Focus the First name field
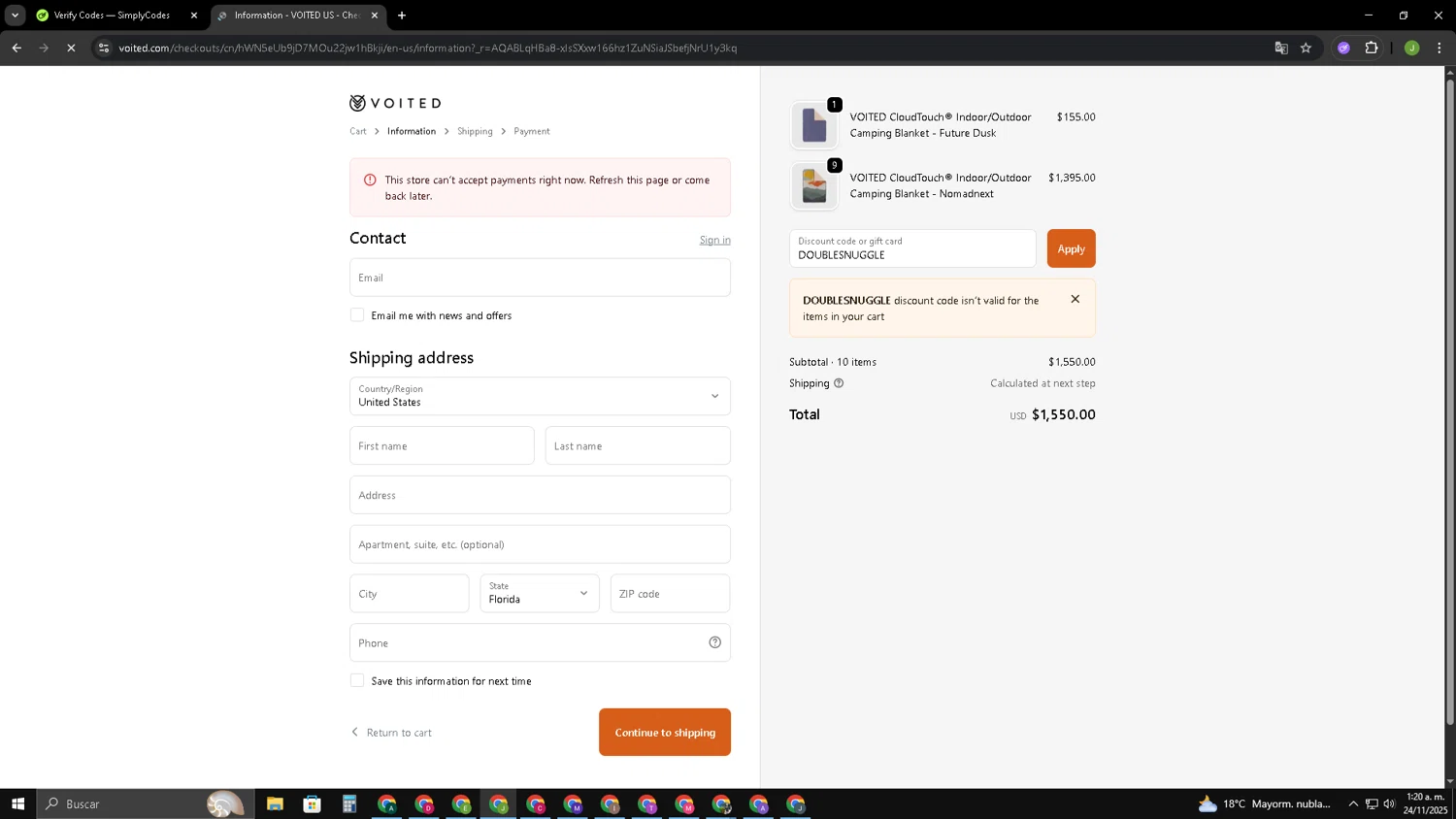 442,445
